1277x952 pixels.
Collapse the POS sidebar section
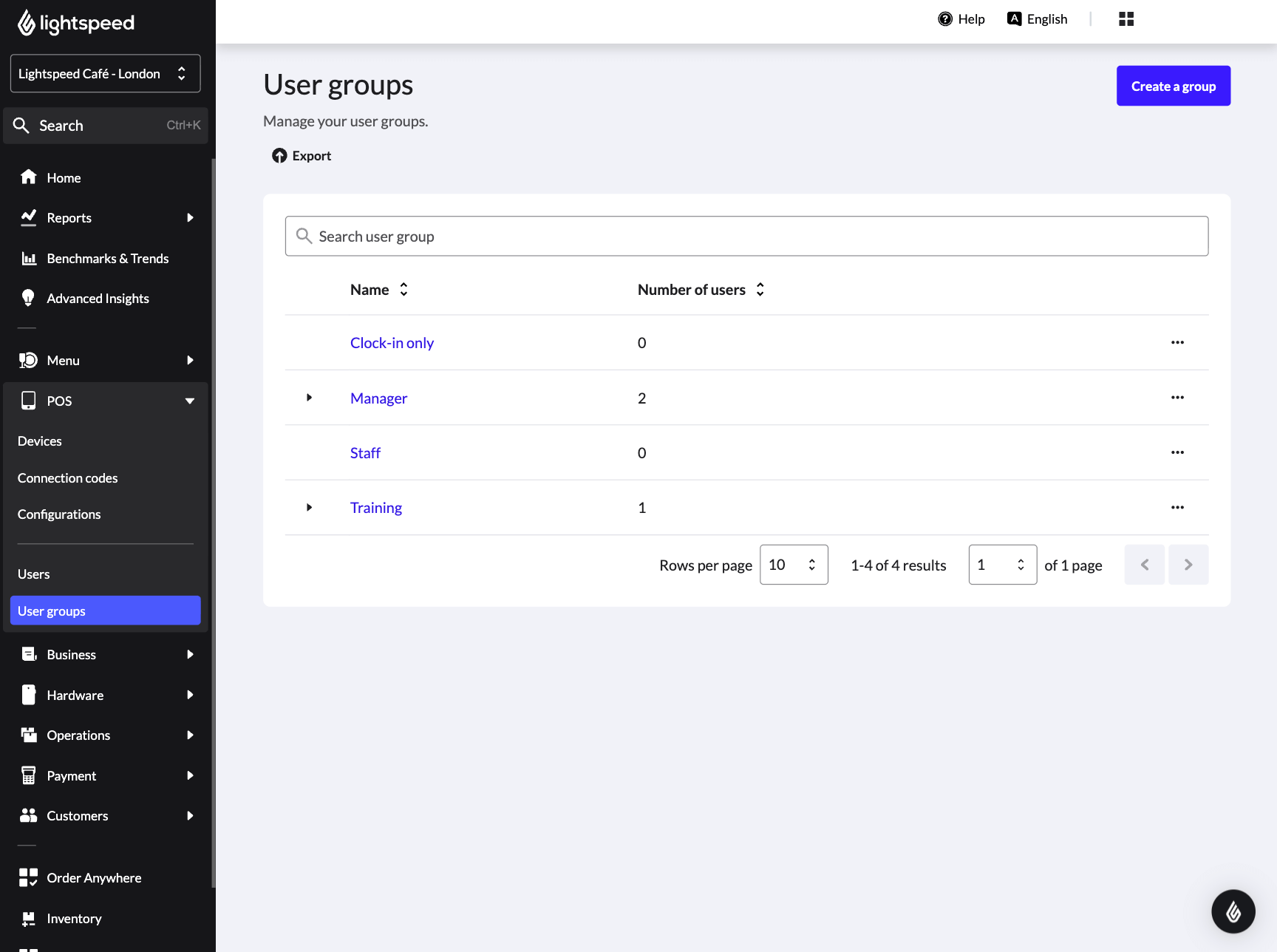(190, 401)
